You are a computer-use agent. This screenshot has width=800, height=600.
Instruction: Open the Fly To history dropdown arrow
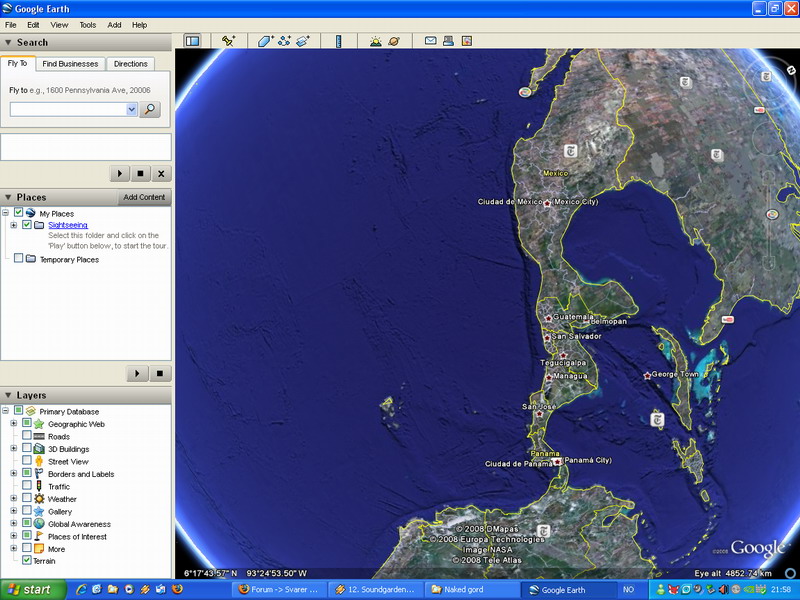click(132, 109)
